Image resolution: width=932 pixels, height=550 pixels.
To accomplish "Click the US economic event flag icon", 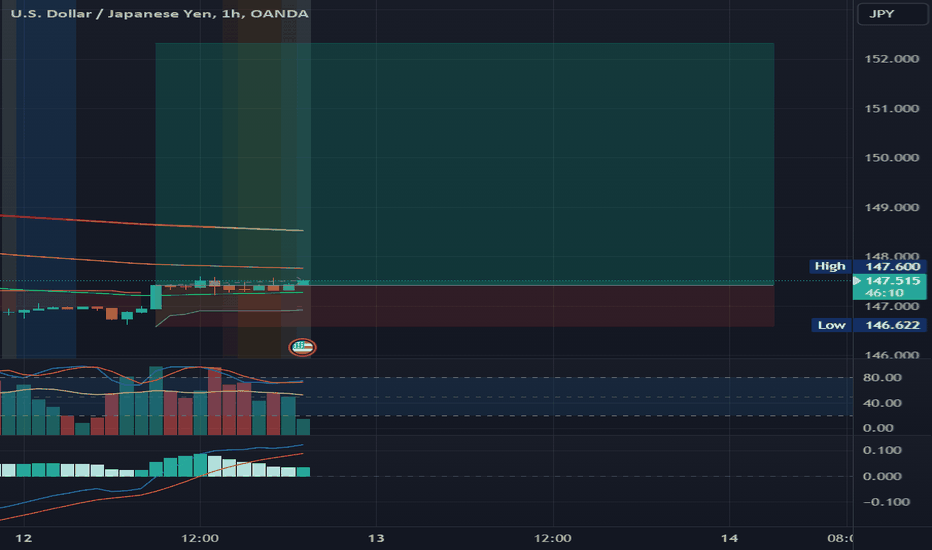I will click(302, 347).
